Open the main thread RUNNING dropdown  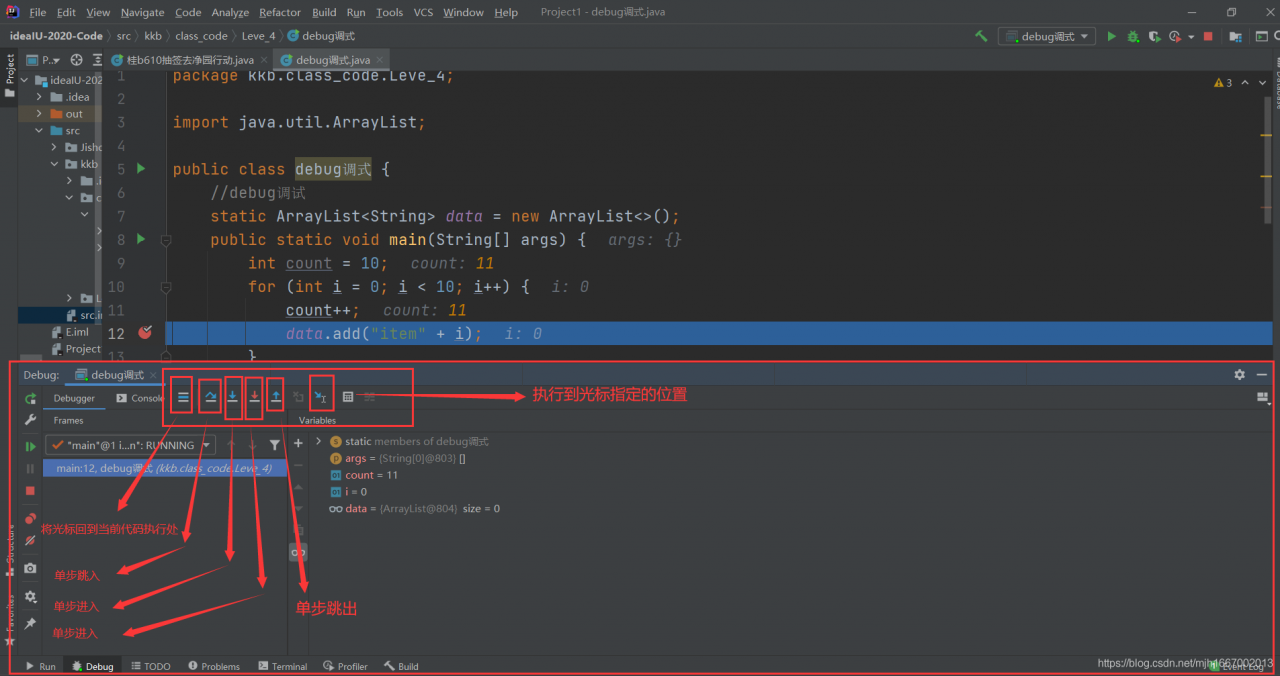tap(130, 445)
